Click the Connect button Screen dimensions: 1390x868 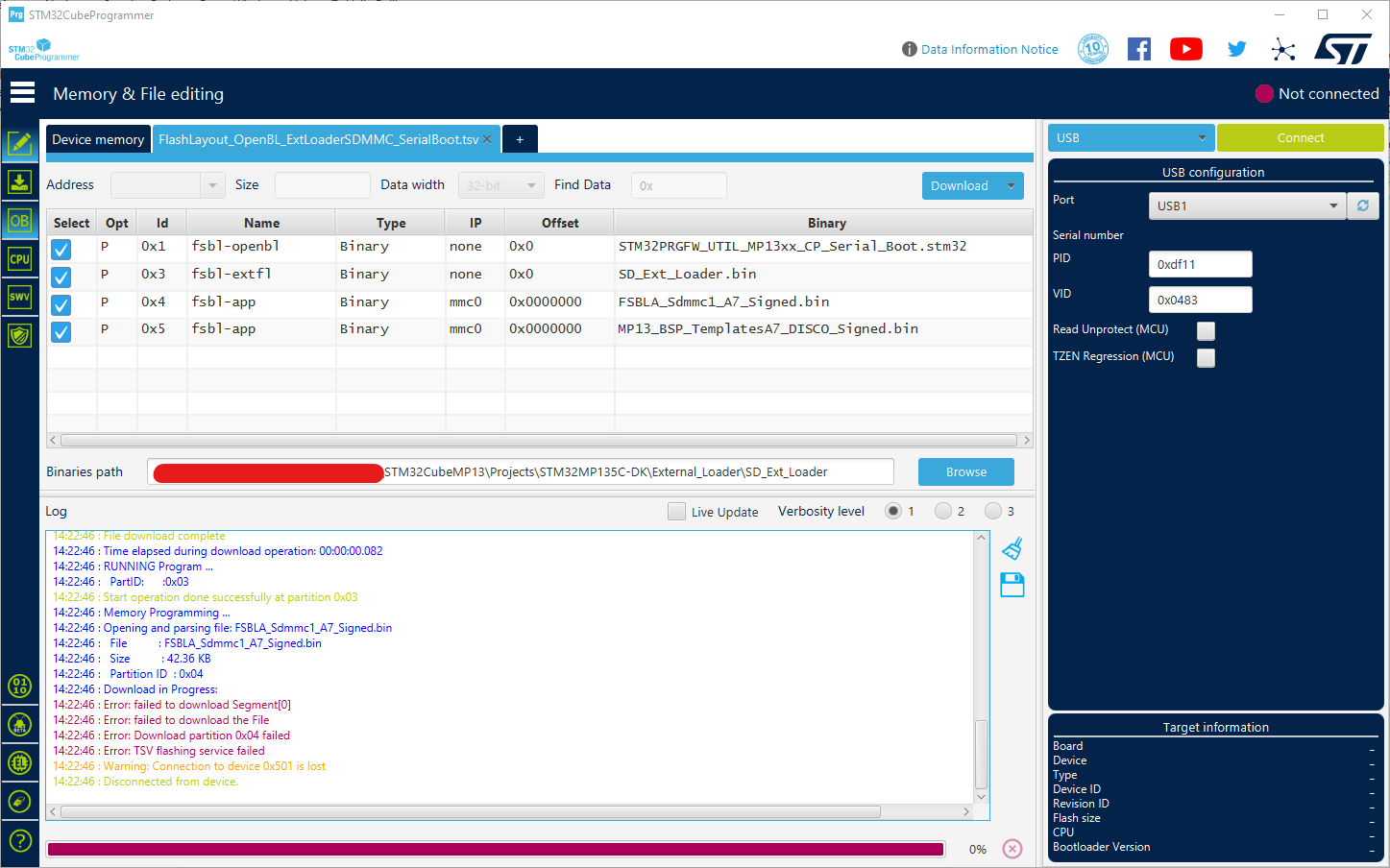(x=1301, y=137)
